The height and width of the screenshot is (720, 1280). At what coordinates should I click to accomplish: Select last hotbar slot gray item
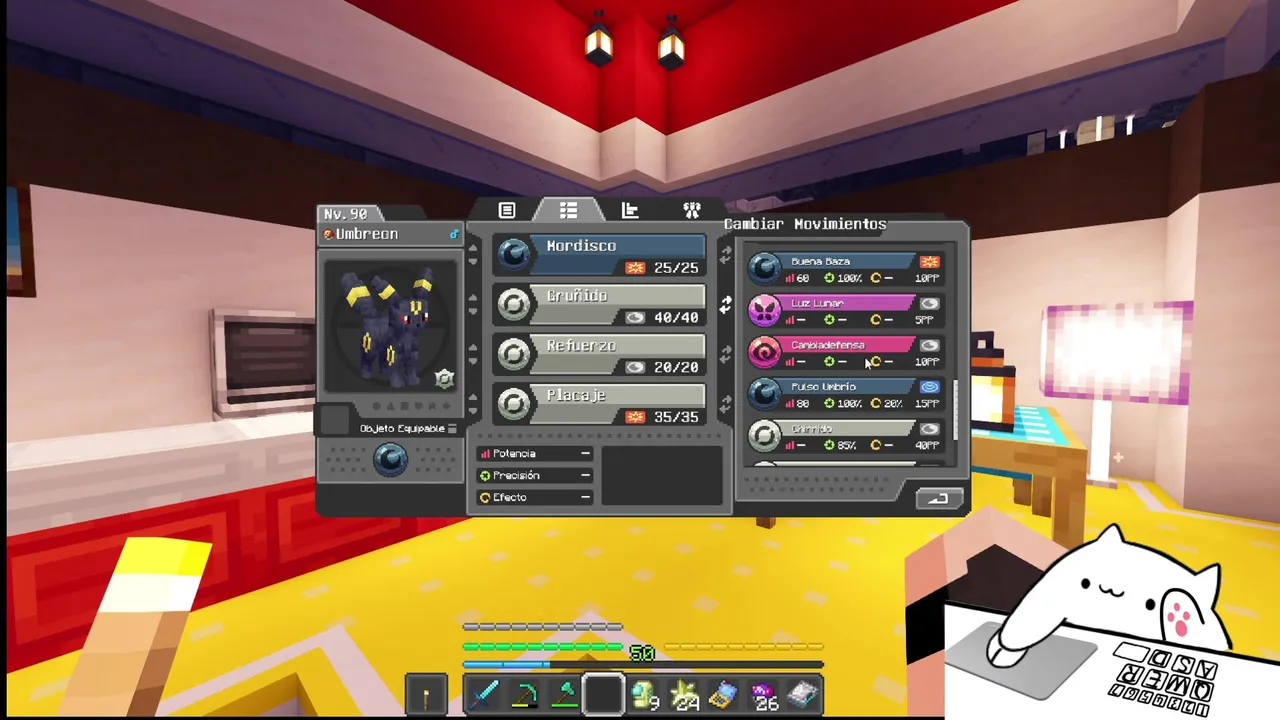tap(804, 694)
